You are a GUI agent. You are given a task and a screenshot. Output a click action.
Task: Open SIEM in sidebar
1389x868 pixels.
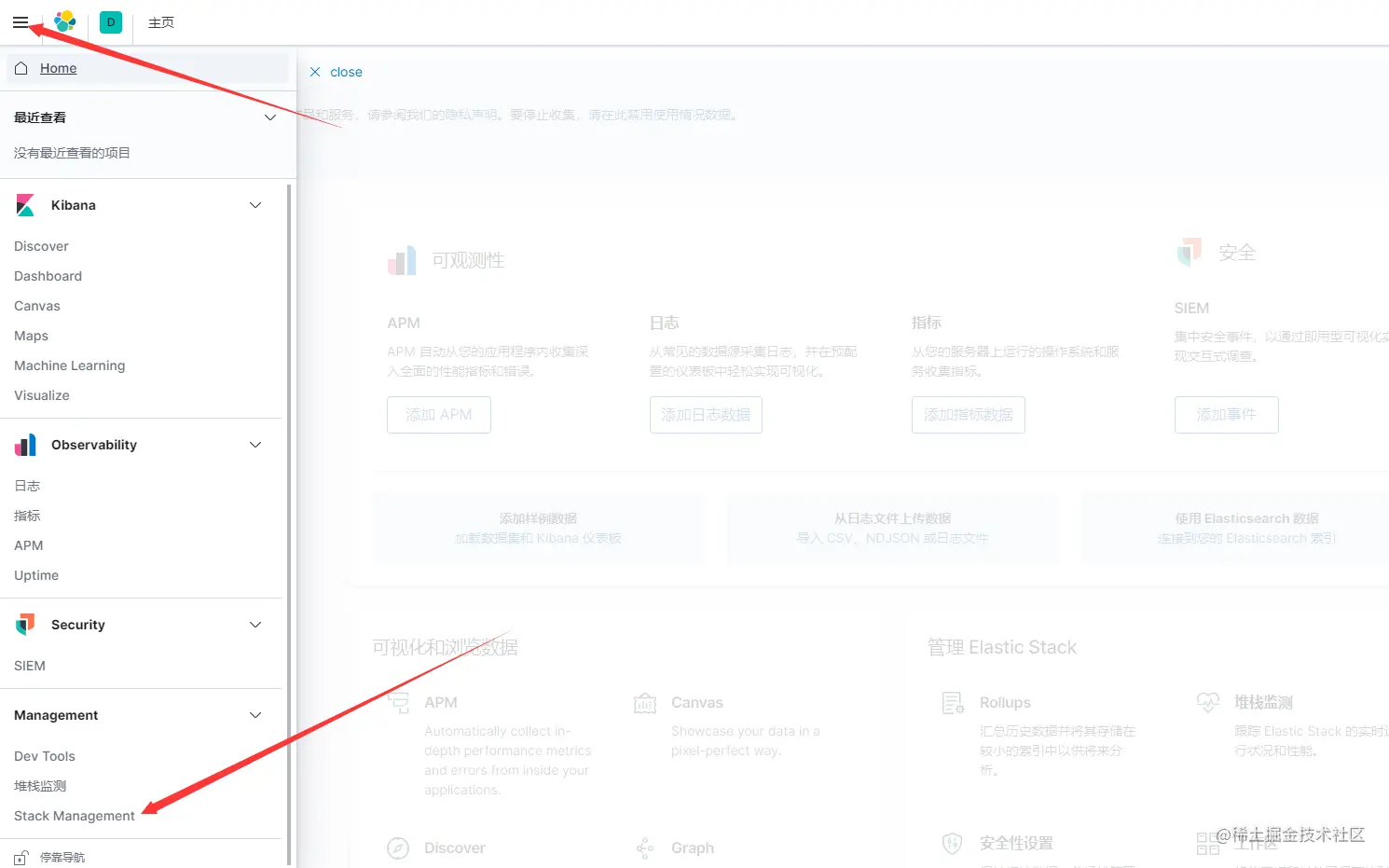tap(30, 666)
